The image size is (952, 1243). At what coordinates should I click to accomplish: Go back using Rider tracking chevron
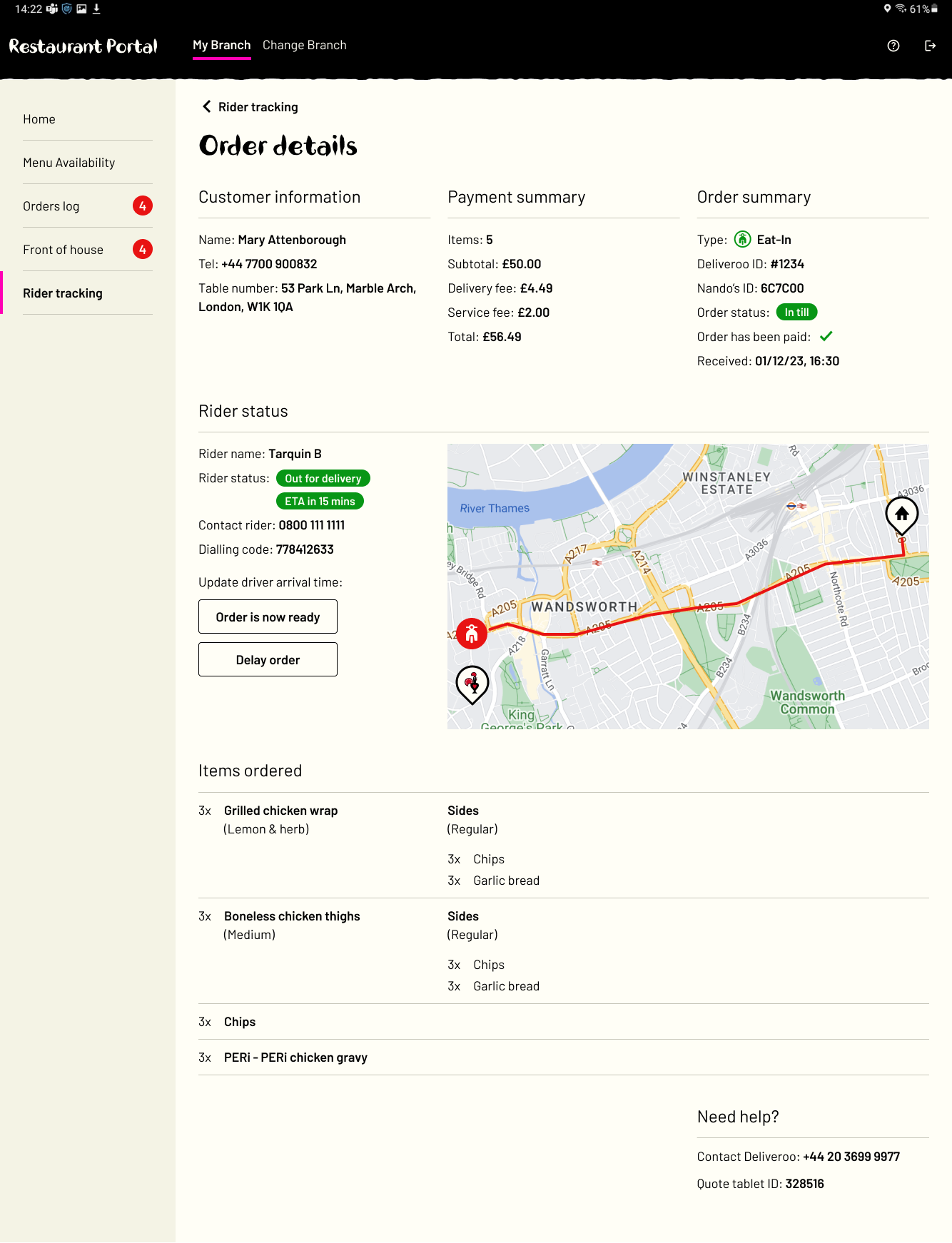point(207,106)
